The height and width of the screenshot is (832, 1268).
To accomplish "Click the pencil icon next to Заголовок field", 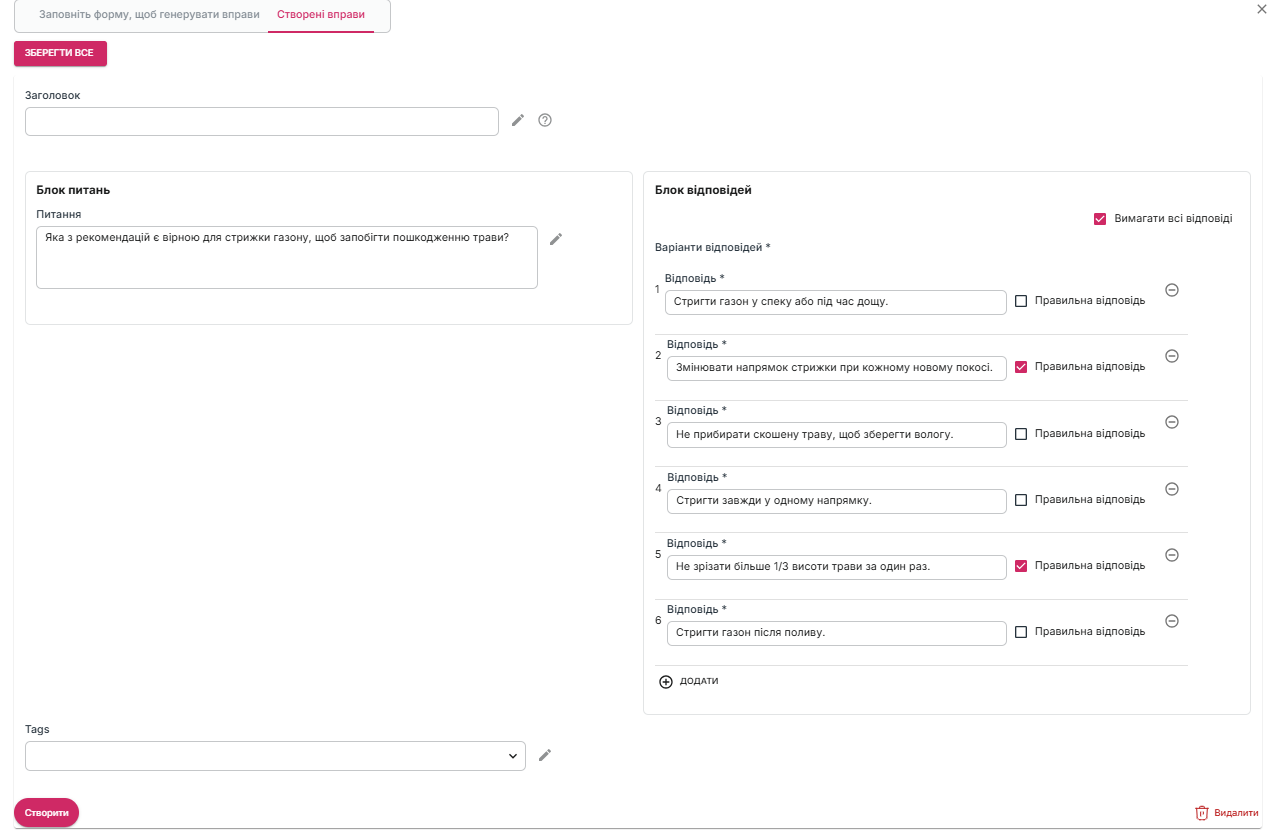I will click(x=518, y=121).
